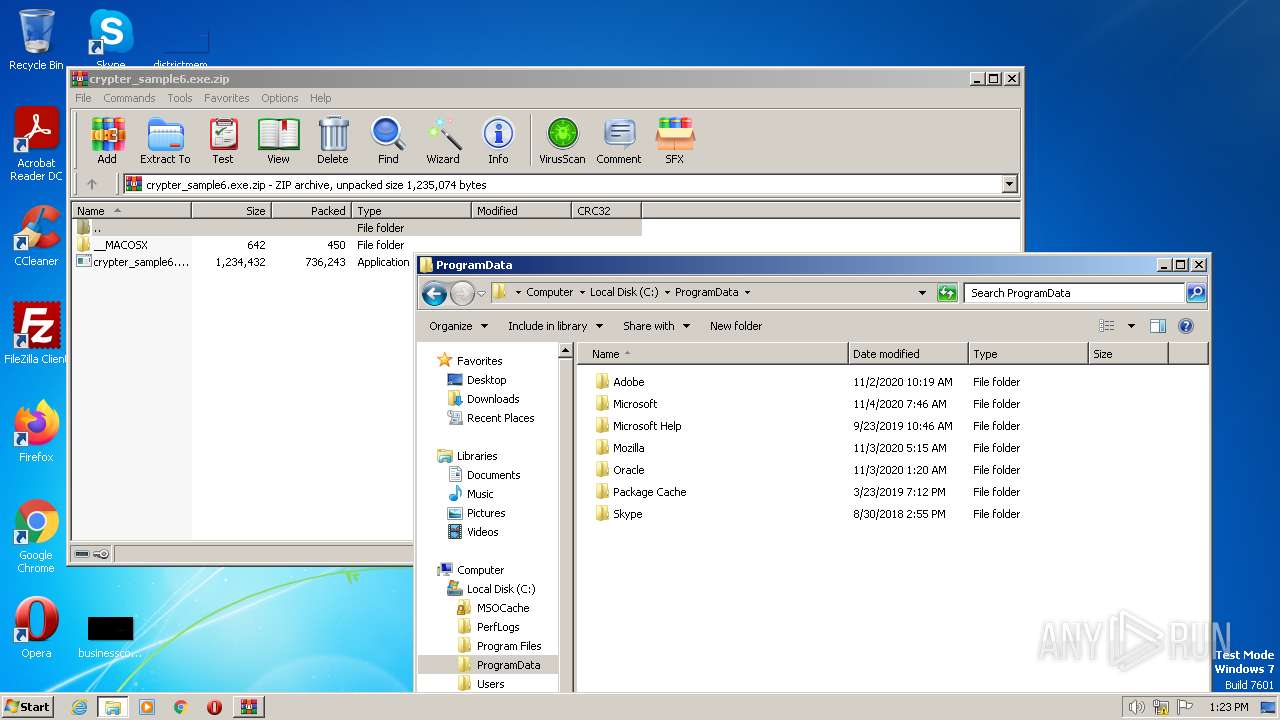Open Acrobat Reader DC desktop shortcut
This screenshot has height=720, width=1280.
point(36,144)
